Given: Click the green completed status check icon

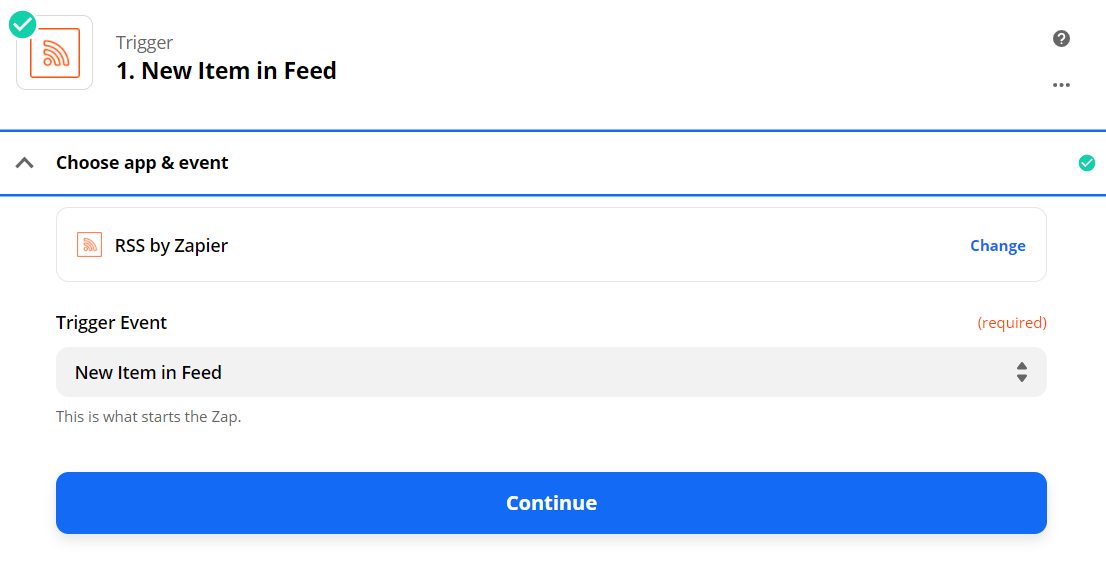Looking at the screenshot, I should pyautogui.click(x=1087, y=163).
